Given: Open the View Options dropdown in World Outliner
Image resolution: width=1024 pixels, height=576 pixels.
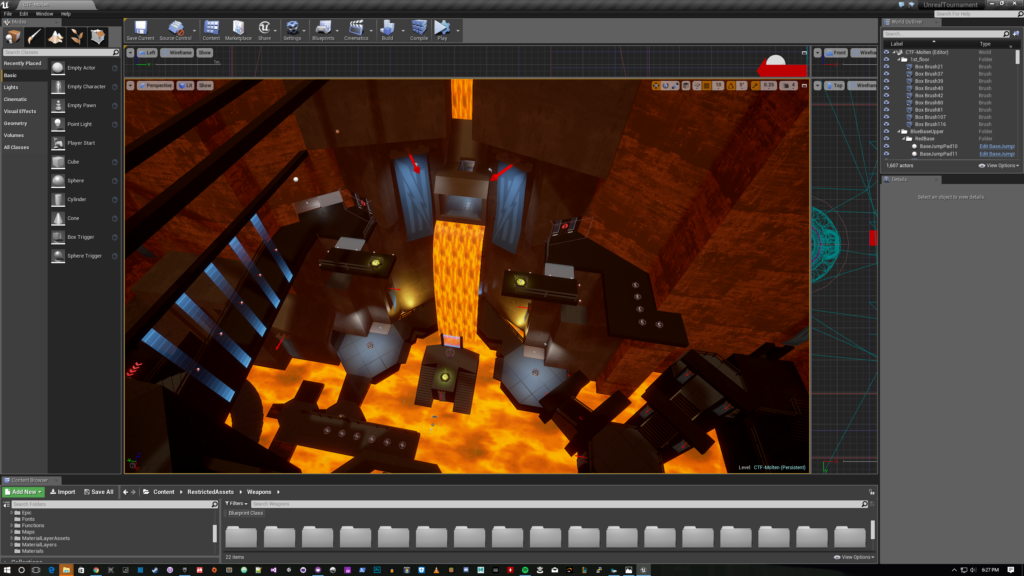Looking at the screenshot, I should point(999,166).
